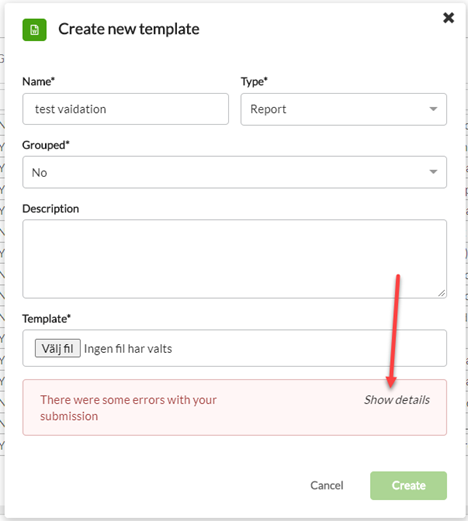468x521 pixels.
Task: Click the caret arrow in Grouped field
Action: click(x=433, y=172)
